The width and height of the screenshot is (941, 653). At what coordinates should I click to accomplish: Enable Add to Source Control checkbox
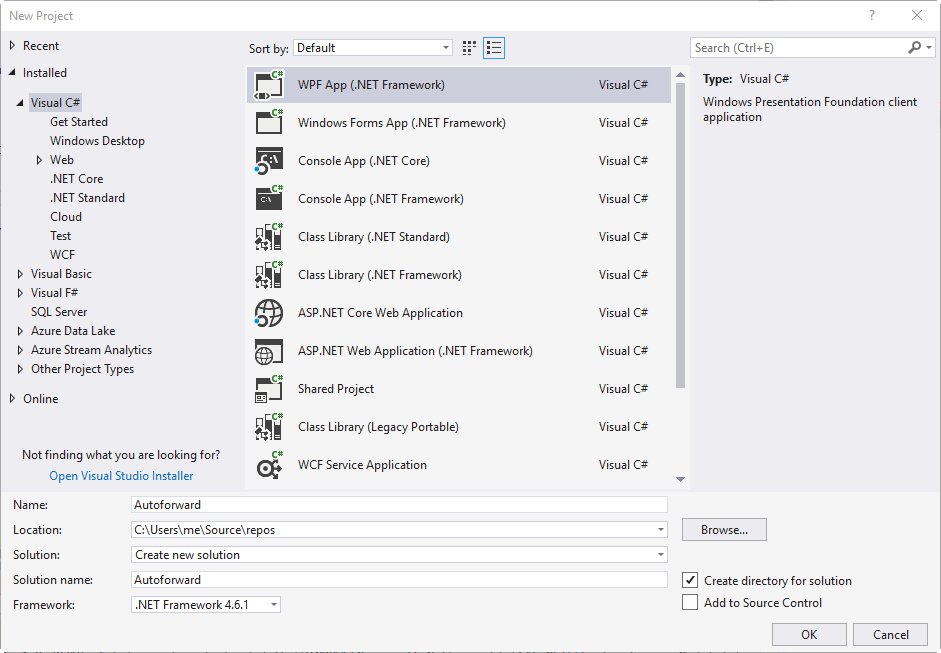(689, 602)
